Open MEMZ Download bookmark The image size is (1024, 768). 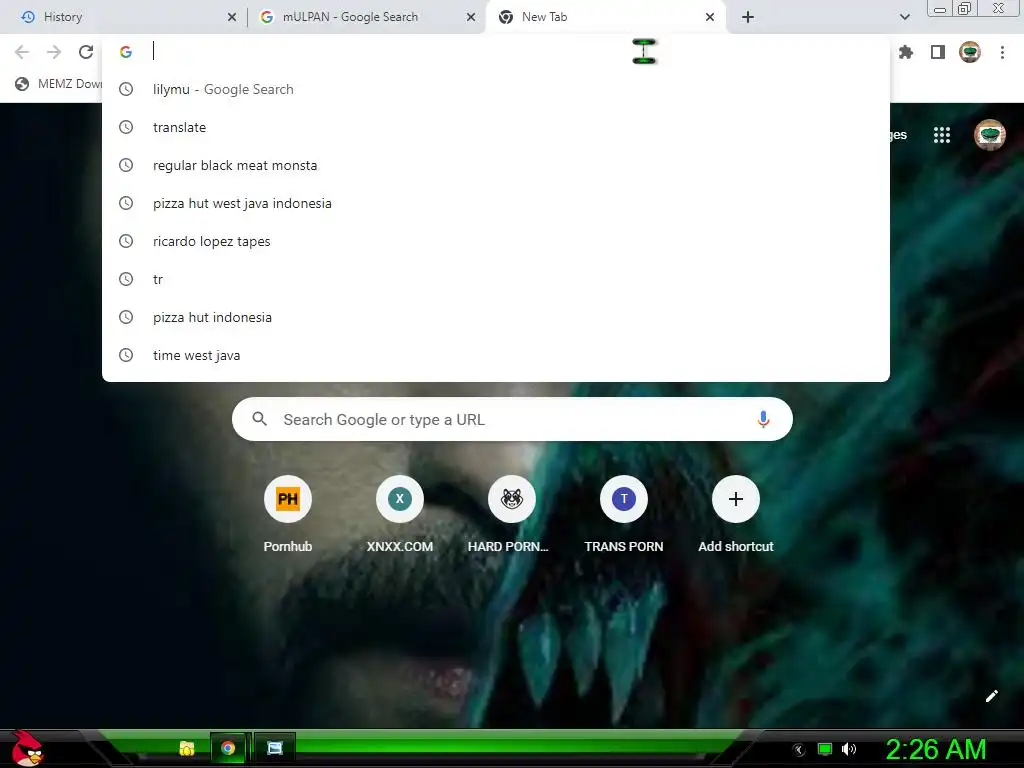(58, 84)
